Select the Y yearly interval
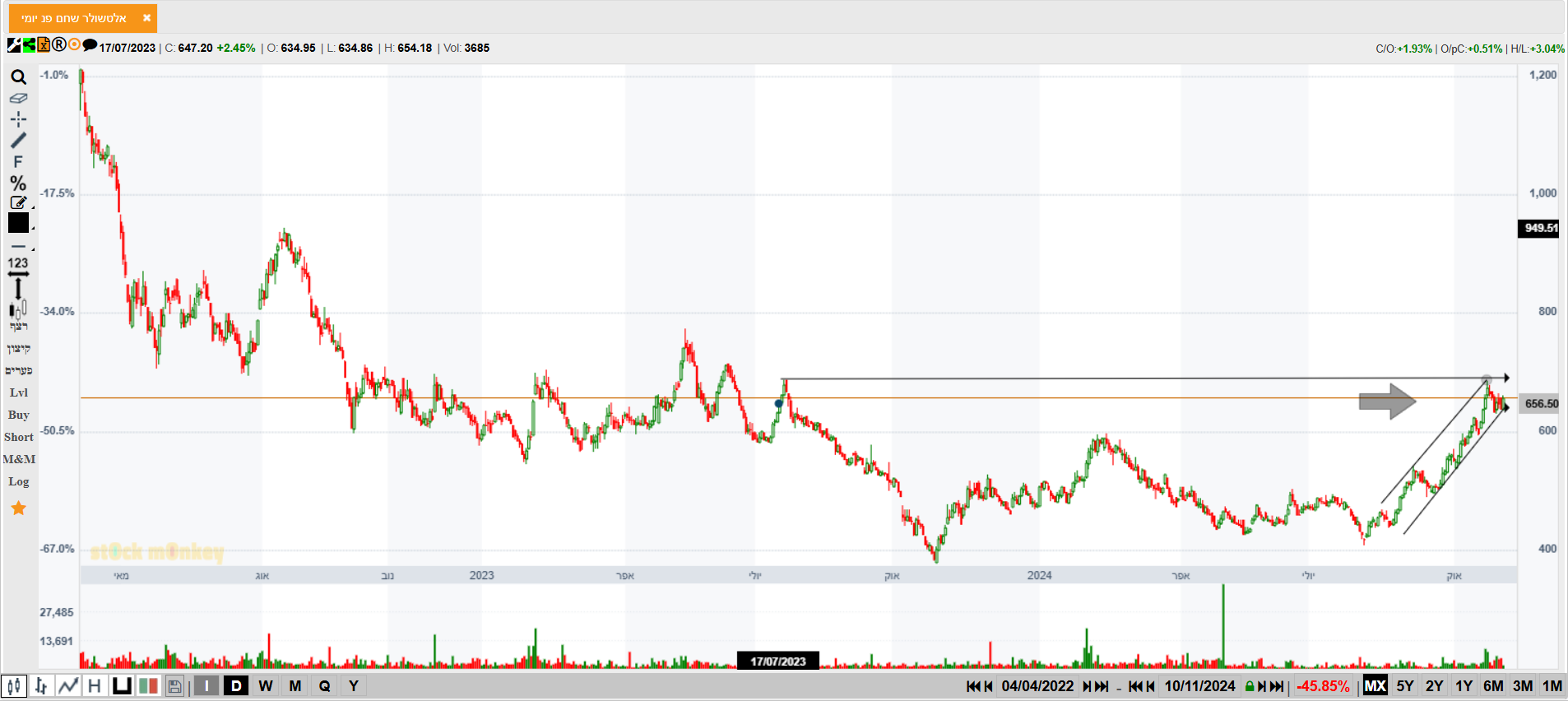This screenshot has height=701, width=1568. (x=354, y=685)
